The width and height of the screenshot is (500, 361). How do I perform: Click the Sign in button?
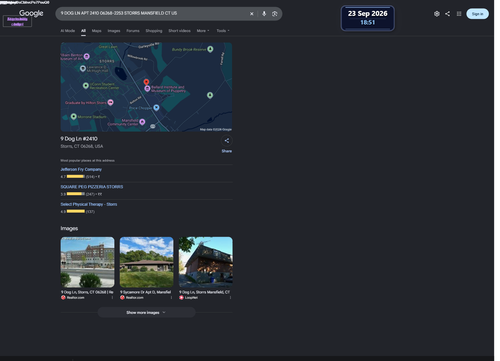click(x=477, y=14)
